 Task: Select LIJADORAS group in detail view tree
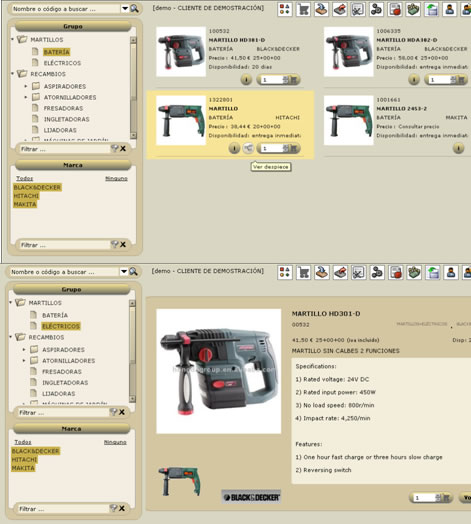(x=58, y=393)
